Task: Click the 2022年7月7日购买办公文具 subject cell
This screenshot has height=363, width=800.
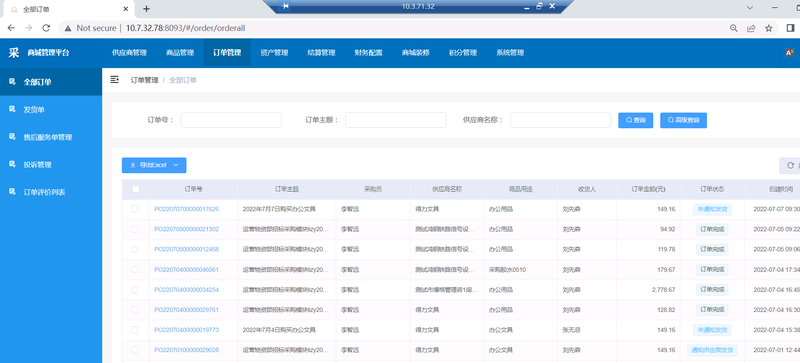Action: click(279, 209)
